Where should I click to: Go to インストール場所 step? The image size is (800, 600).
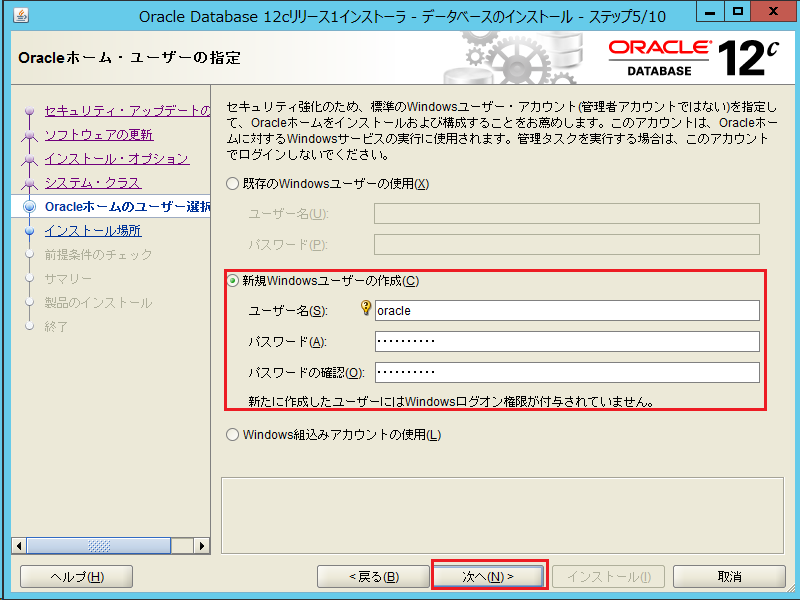pyautogui.click(x=93, y=231)
